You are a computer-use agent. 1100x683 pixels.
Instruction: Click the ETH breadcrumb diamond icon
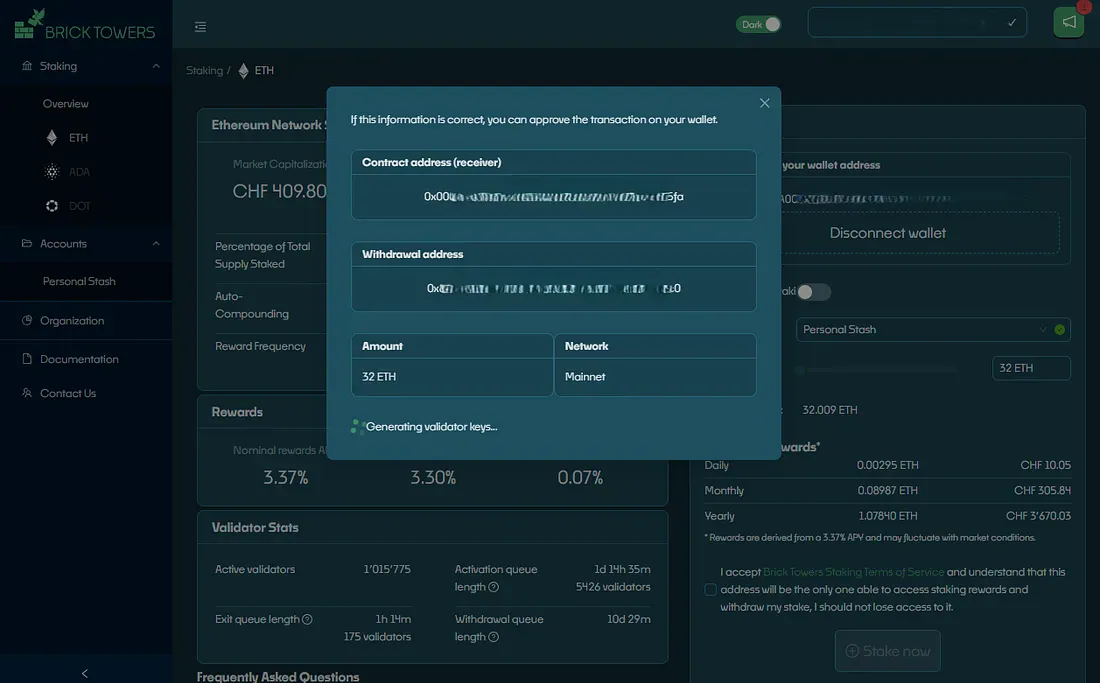pyautogui.click(x=243, y=71)
